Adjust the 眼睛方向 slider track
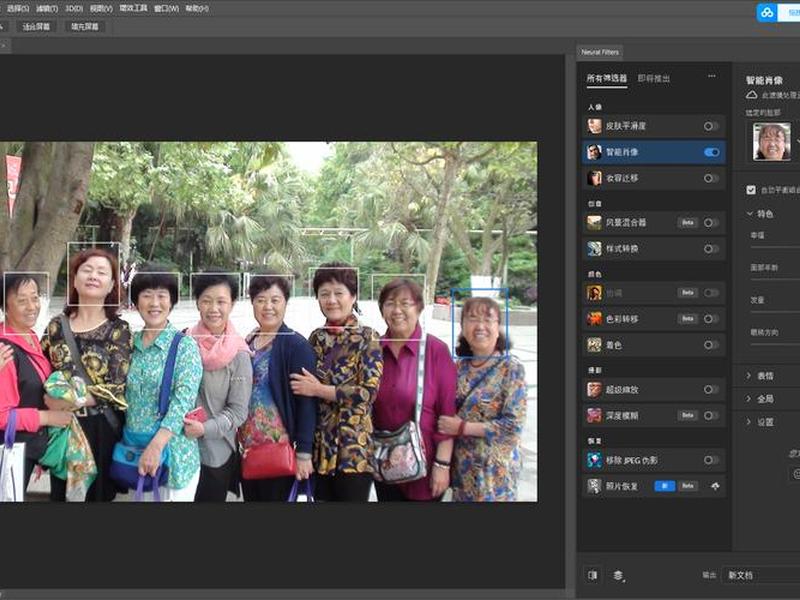Image resolution: width=800 pixels, height=600 pixels. (774, 344)
